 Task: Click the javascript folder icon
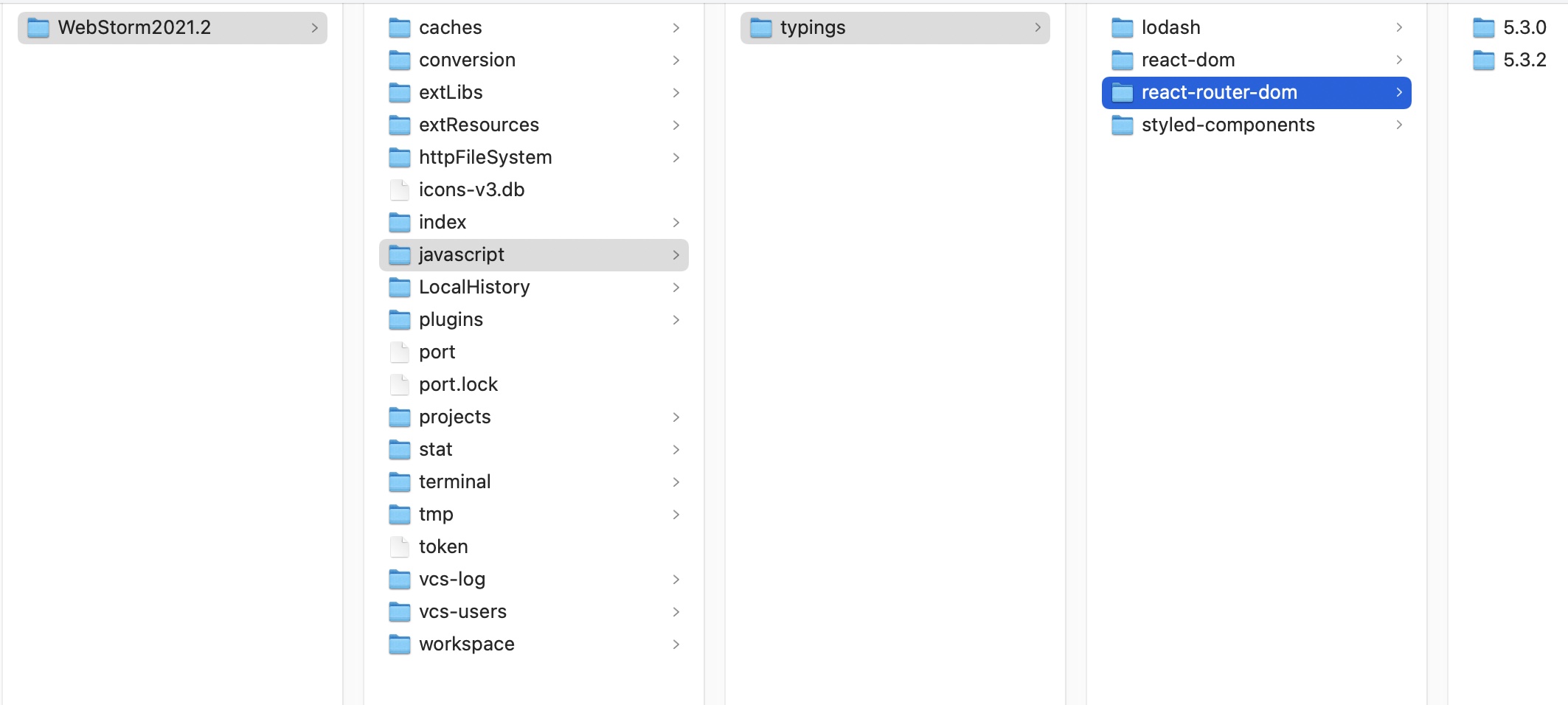pos(400,255)
